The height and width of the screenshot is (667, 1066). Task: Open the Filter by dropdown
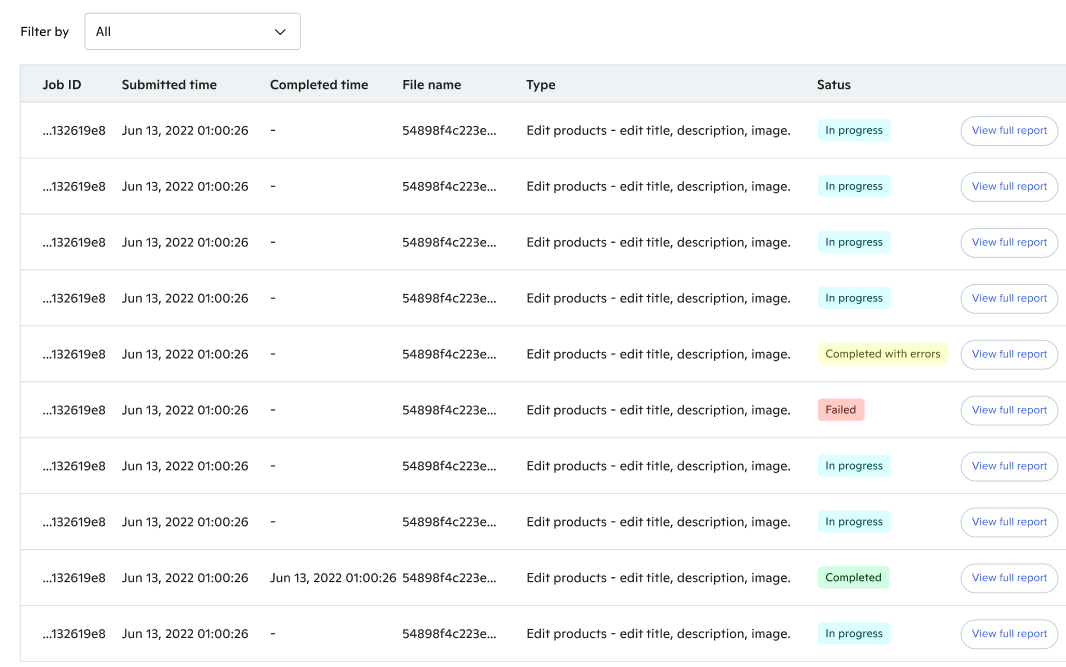coord(192,32)
